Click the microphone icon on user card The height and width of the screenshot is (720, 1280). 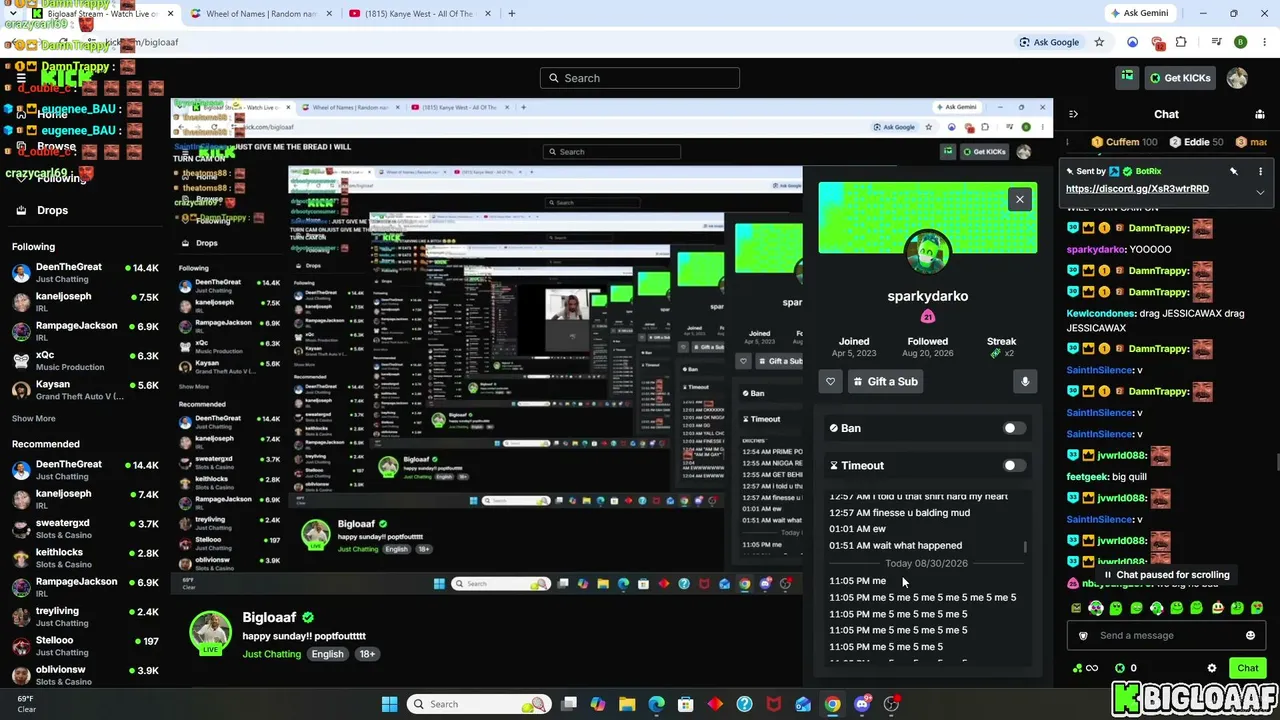pos(1024,381)
